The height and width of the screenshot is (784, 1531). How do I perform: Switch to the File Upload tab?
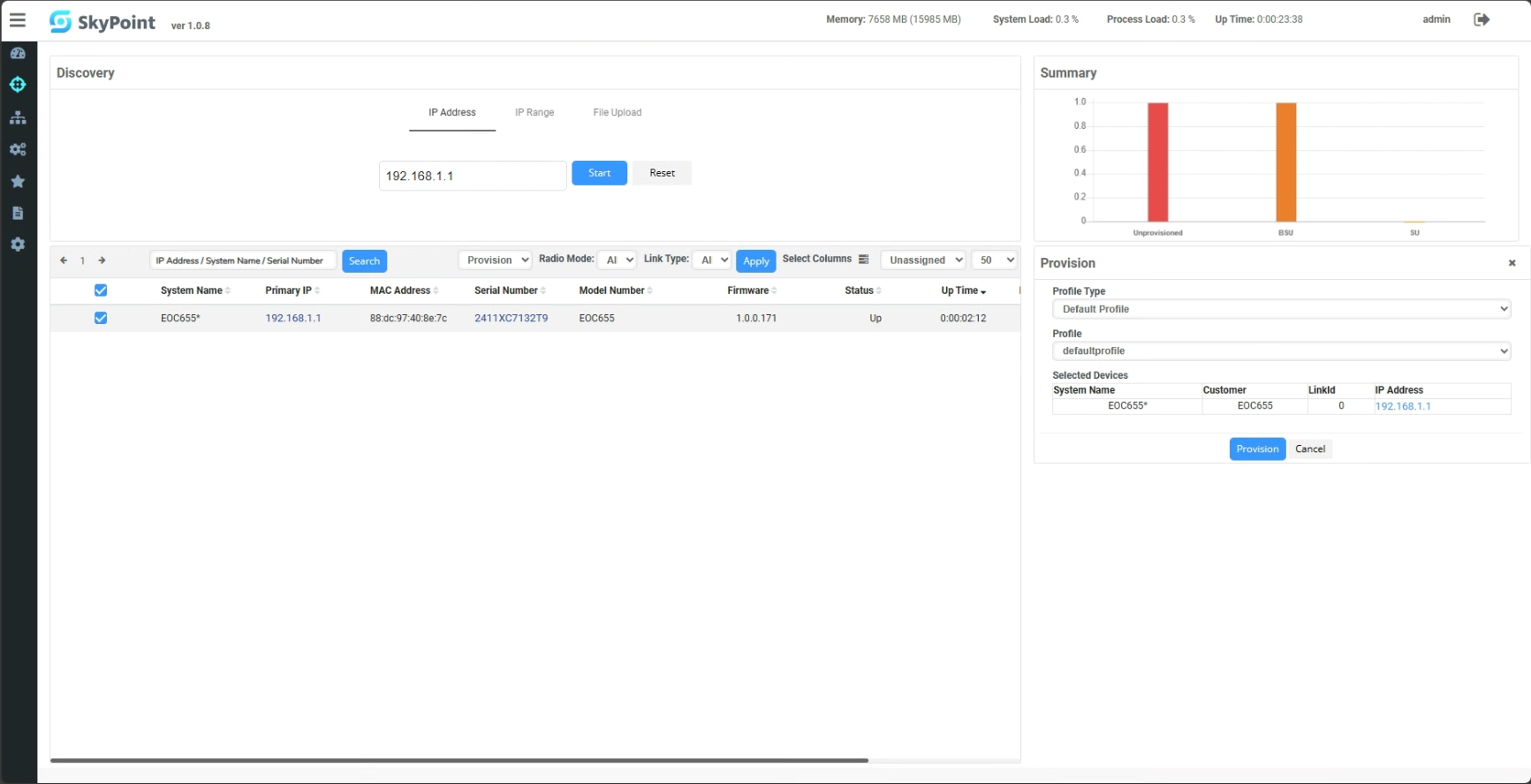pyautogui.click(x=617, y=113)
